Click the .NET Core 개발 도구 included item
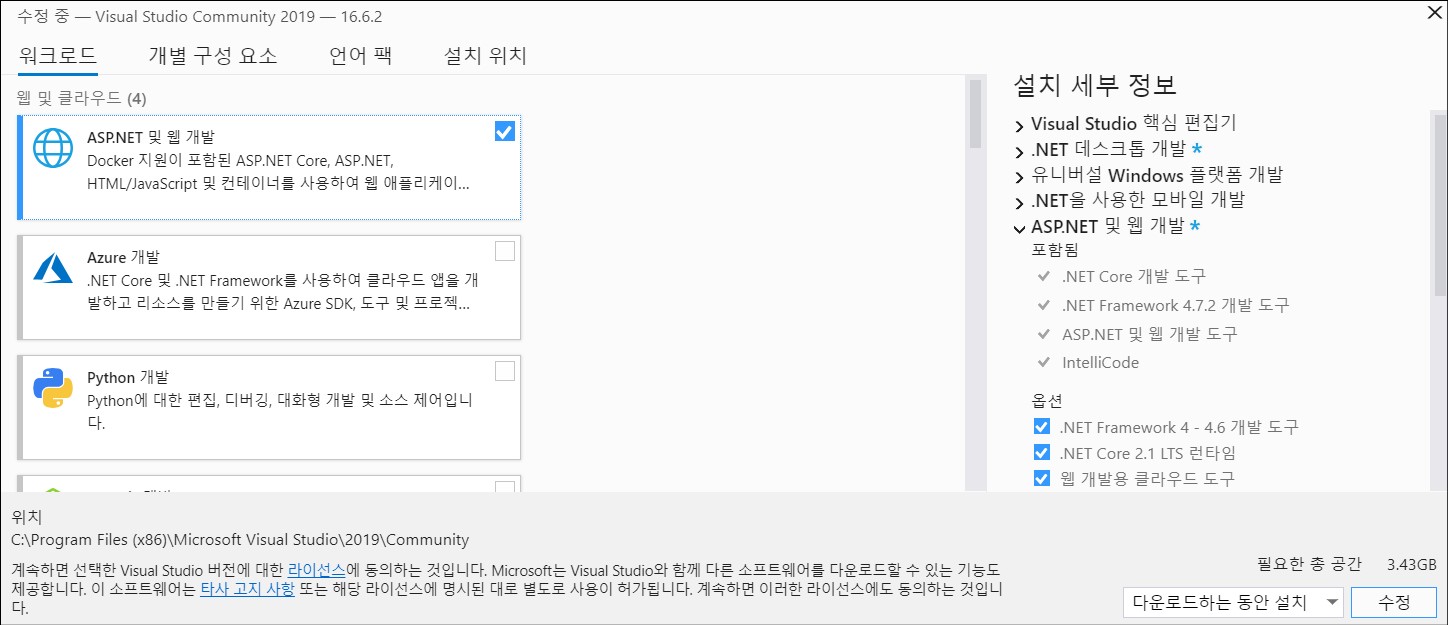1448x625 pixels. 1134,276
